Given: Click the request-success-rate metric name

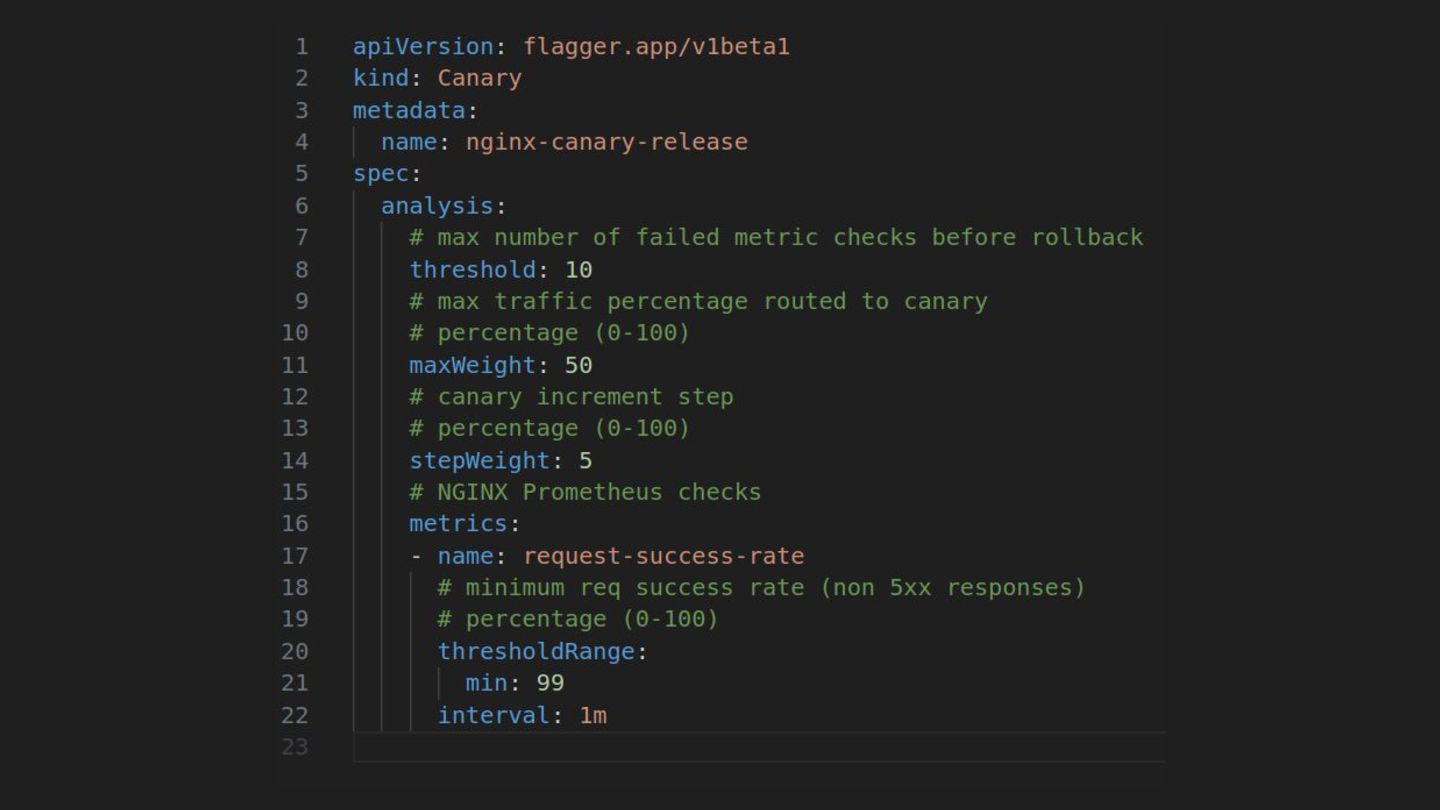Looking at the screenshot, I should point(663,556).
